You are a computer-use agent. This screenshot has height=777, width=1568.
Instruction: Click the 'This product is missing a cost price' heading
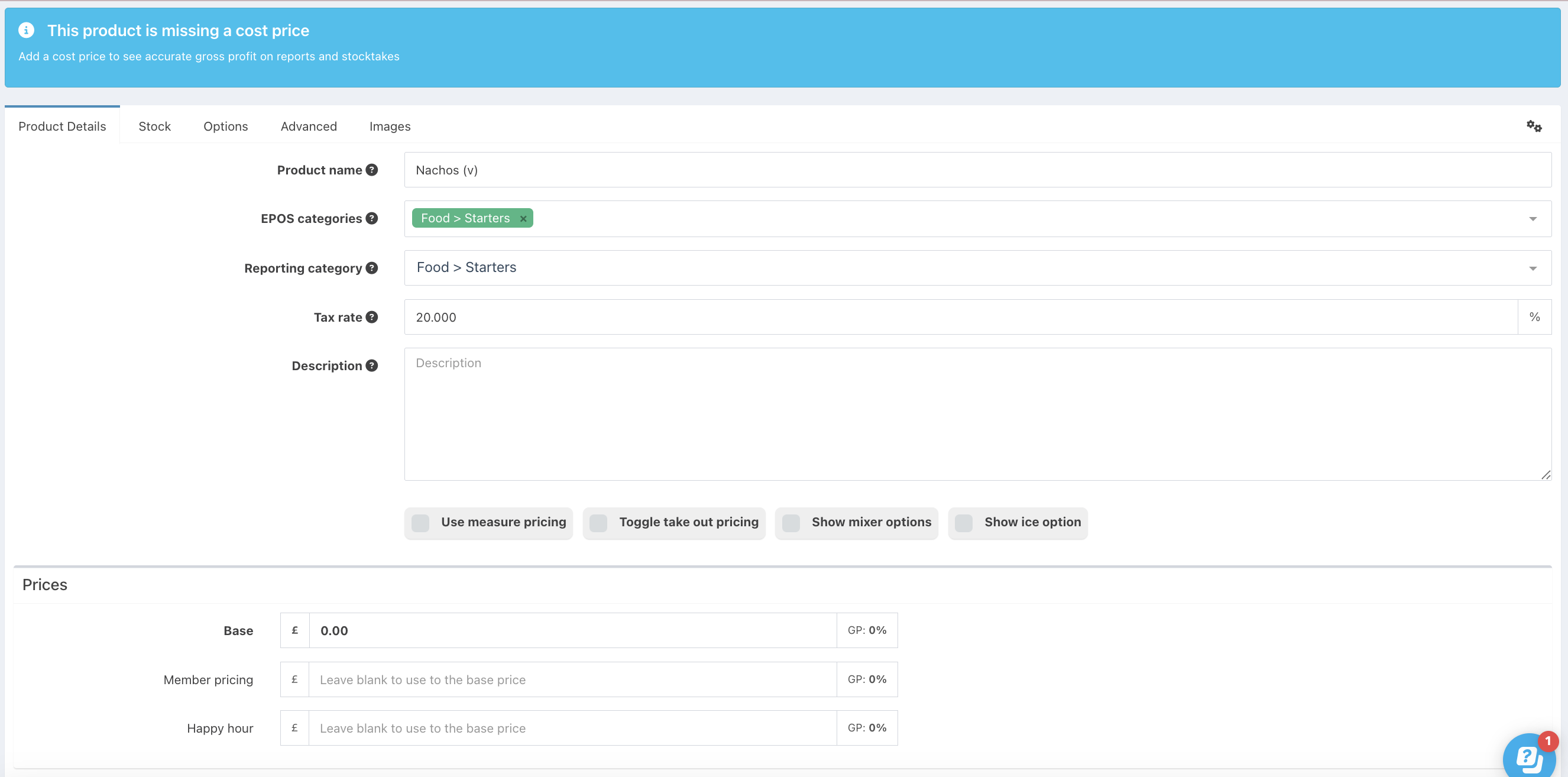[179, 30]
